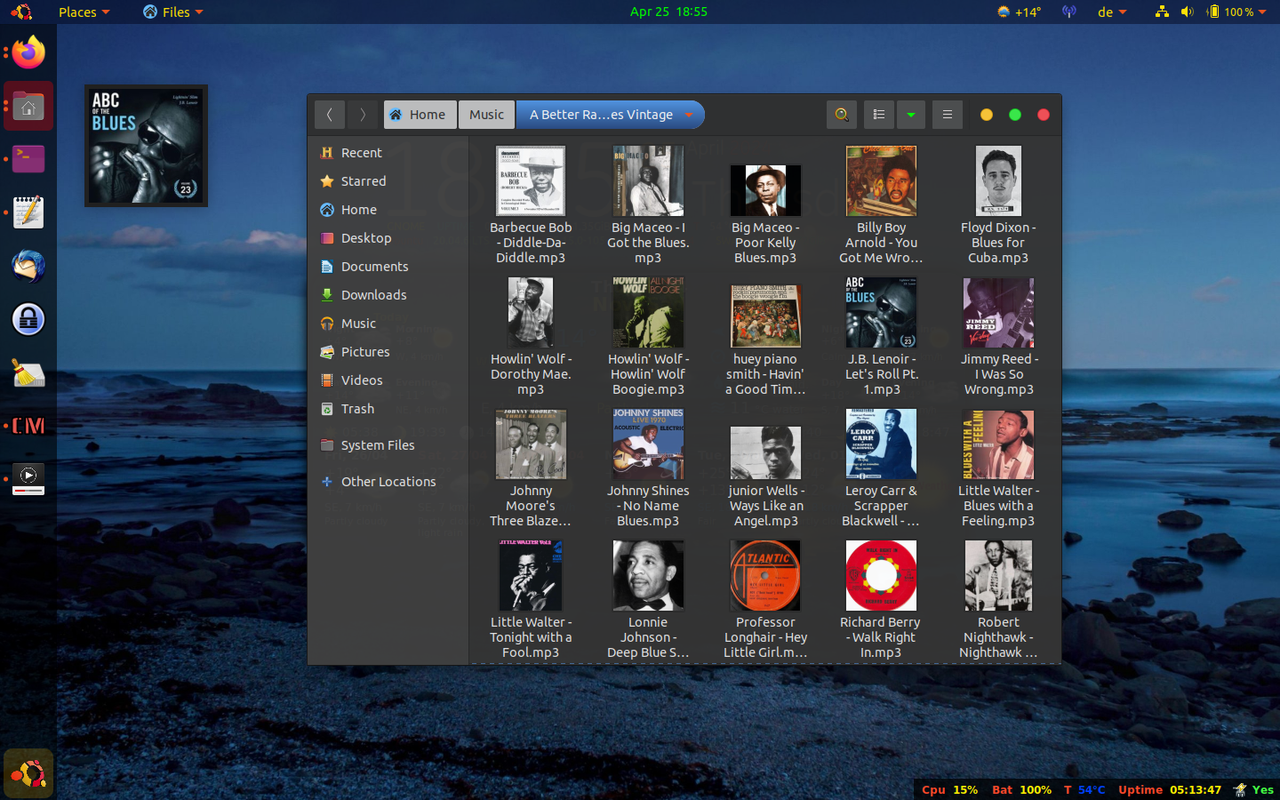
Task: Select the Robert Nighthawk file icon
Action: (x=998, y=576)
